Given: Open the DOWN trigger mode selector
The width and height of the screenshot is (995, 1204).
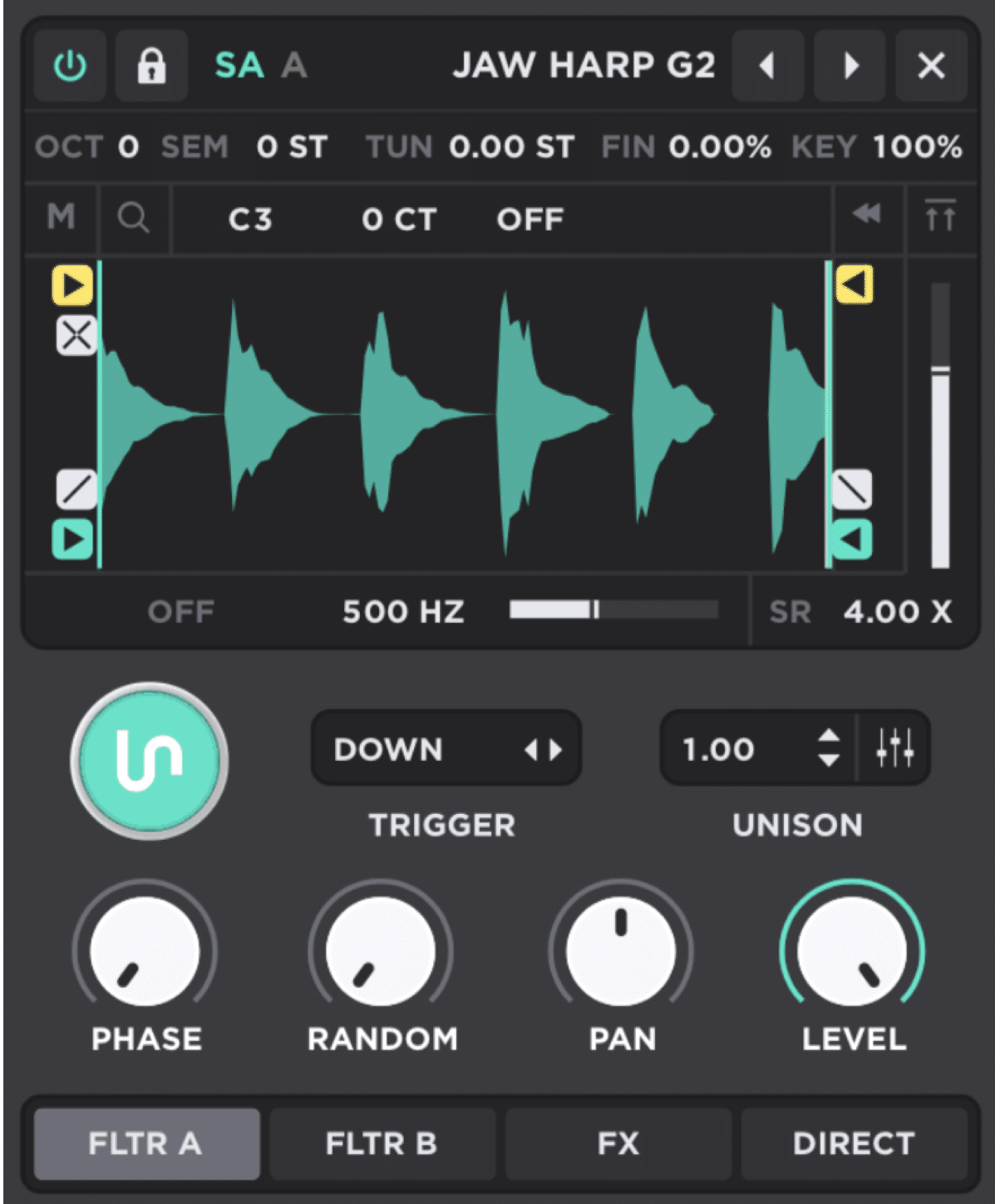Looking at the screenshot, I should [446, 748].
